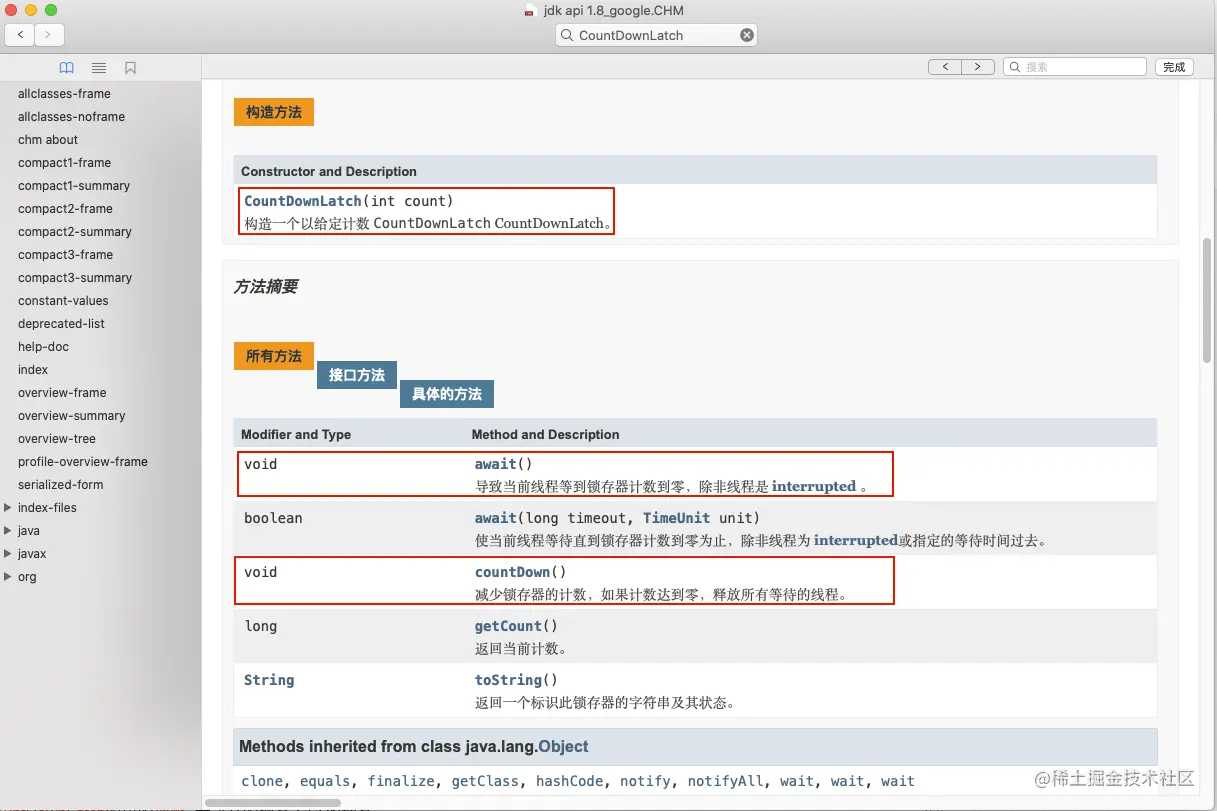This screenshot has width=1217, height=811.
Task: Click the horizontal scrollbar thumb at bottom
Action: 273,802
